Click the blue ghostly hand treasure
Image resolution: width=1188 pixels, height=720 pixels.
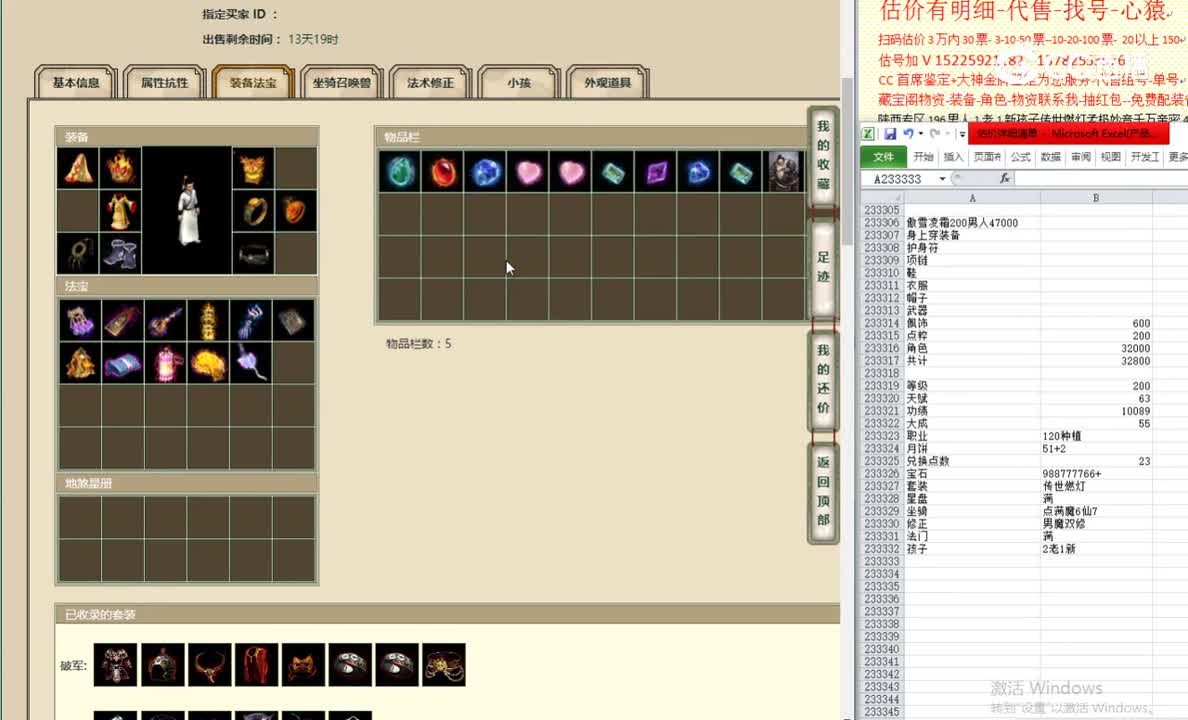click(x=251, y=321)
